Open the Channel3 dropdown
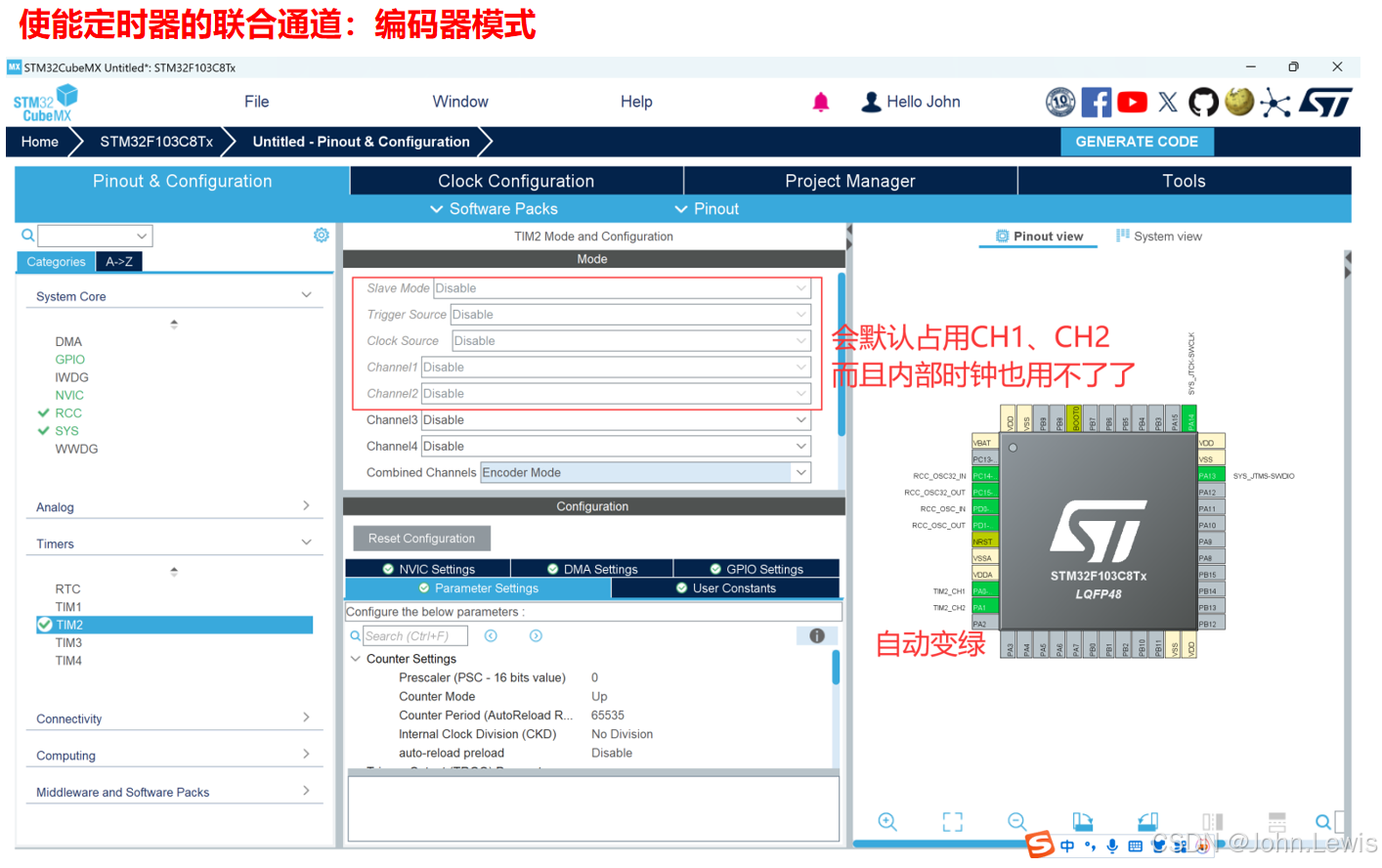 616,420
